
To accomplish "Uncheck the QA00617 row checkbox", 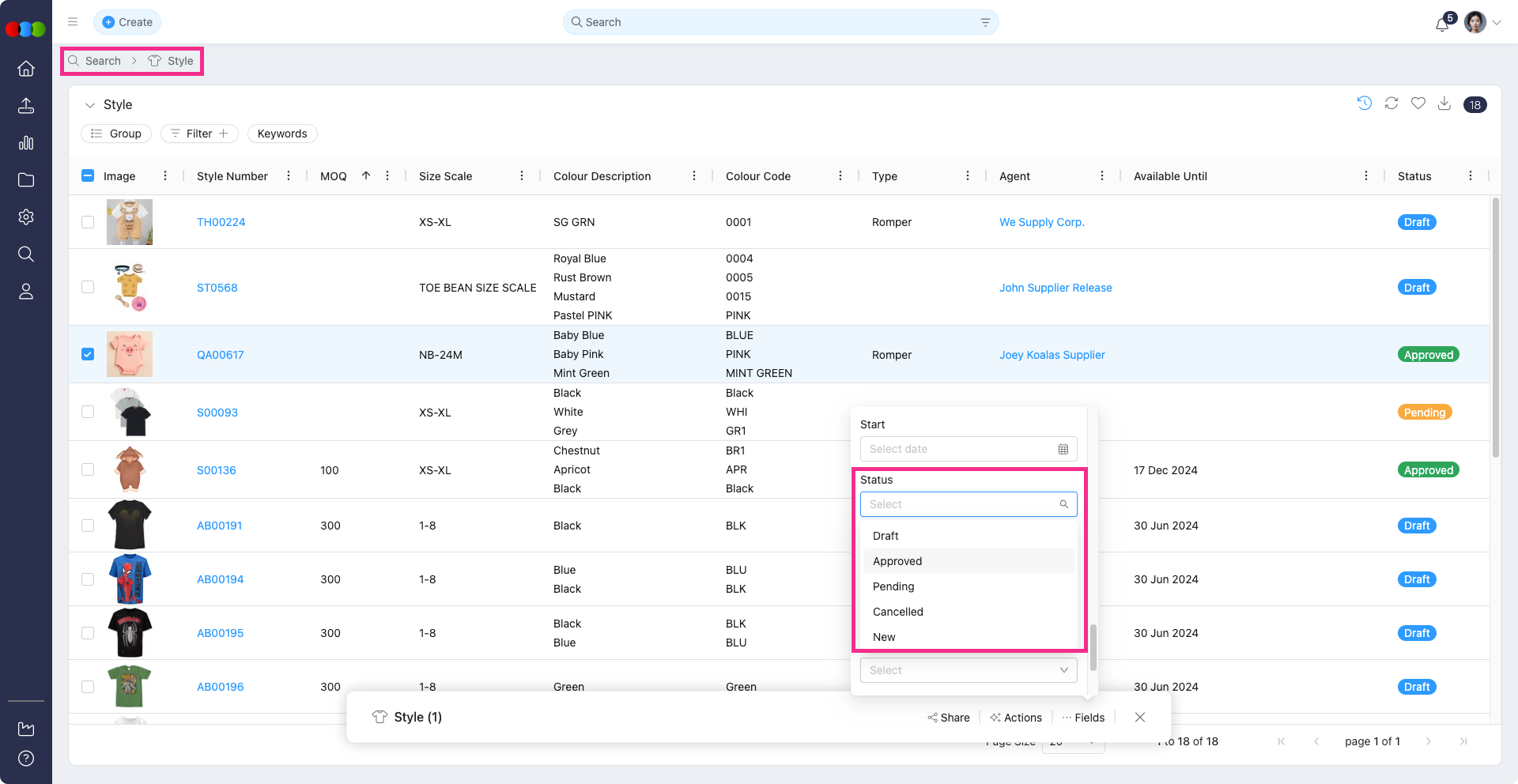I will coord(88,354).
